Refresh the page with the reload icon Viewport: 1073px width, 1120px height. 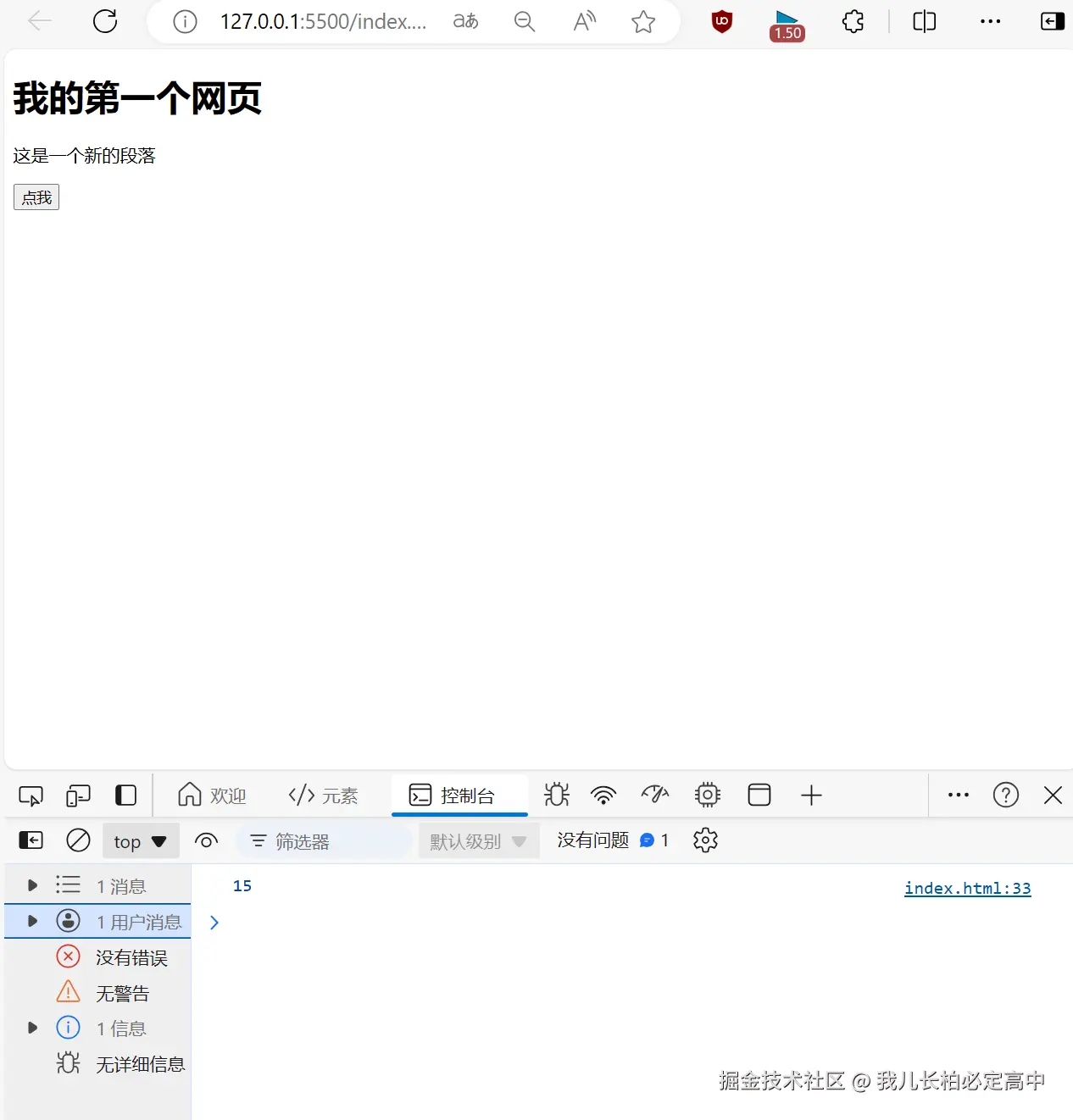105,21
